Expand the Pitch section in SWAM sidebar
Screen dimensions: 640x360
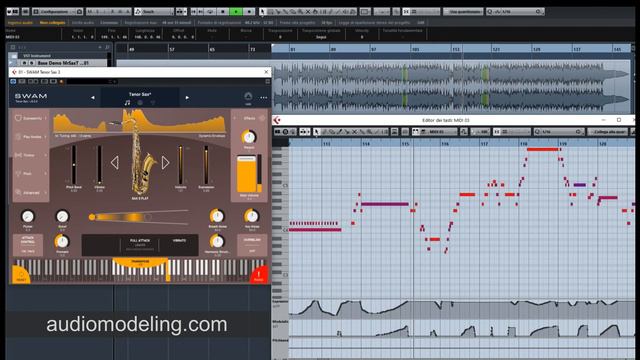pos(31,173)
